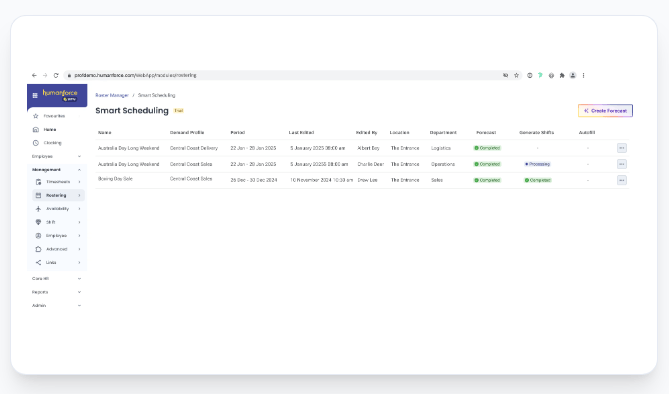Open the Employee item under Management via its person icon

[38, 236]
